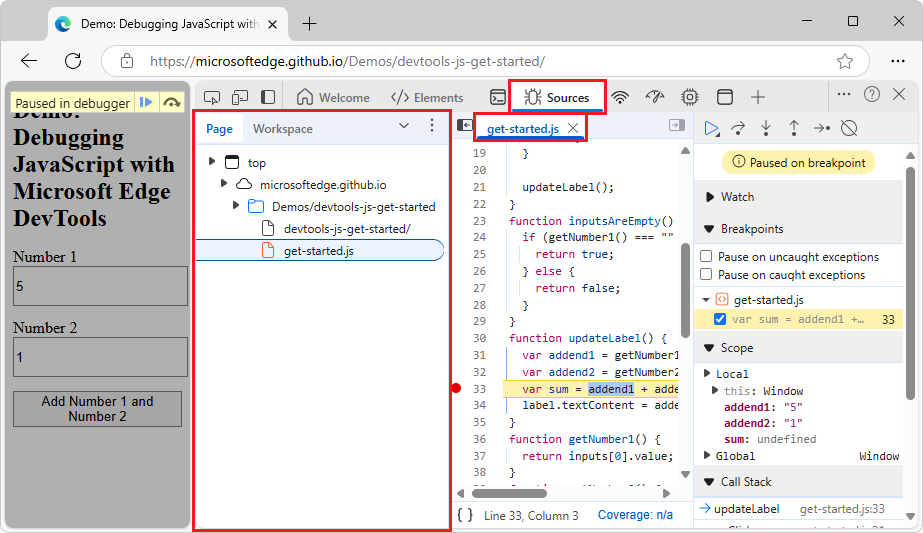Screen dimensions: 923x533
Task: Step out of current function
Action: (793, 128)
